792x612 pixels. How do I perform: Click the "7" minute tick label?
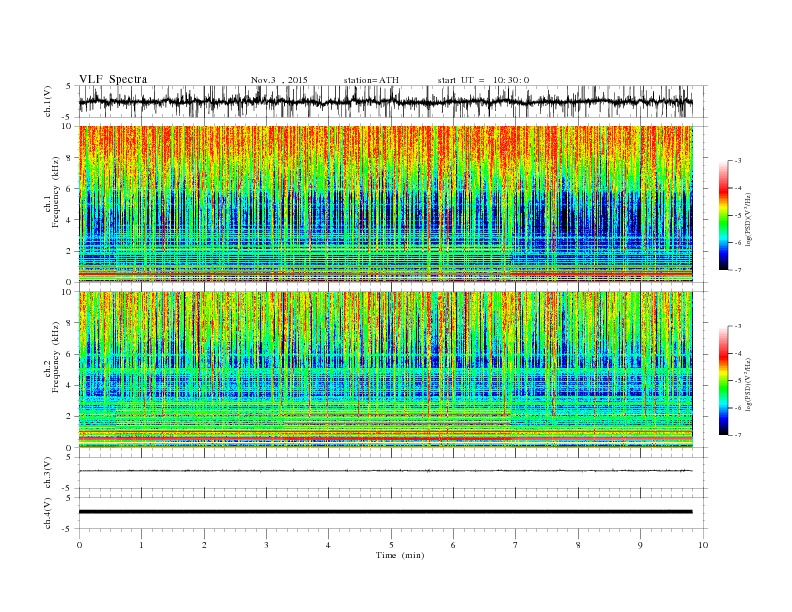pyautogui.click(x=516, y=545)
